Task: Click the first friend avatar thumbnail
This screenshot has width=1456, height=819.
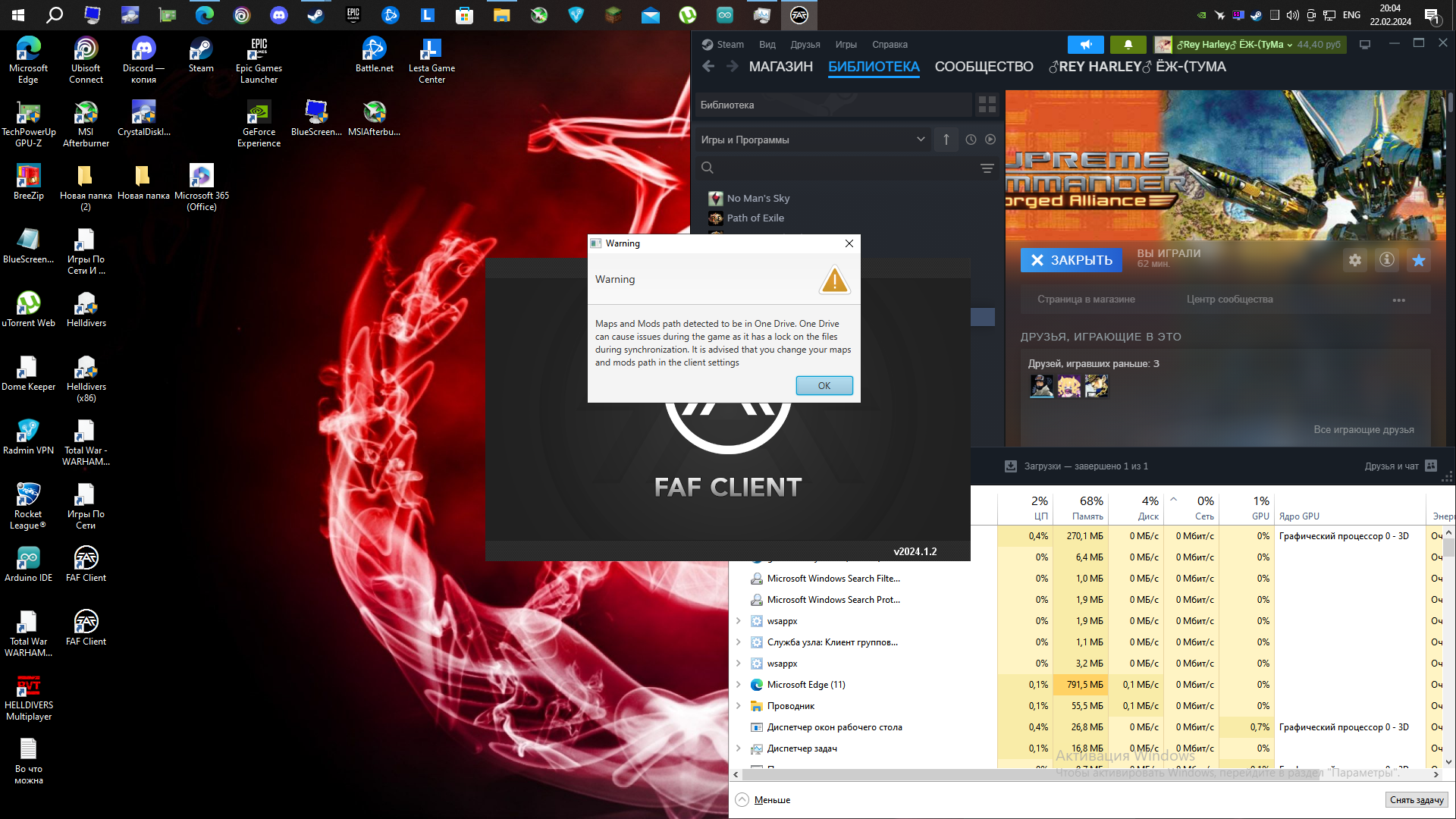Action: click(x=1041, y=386)
